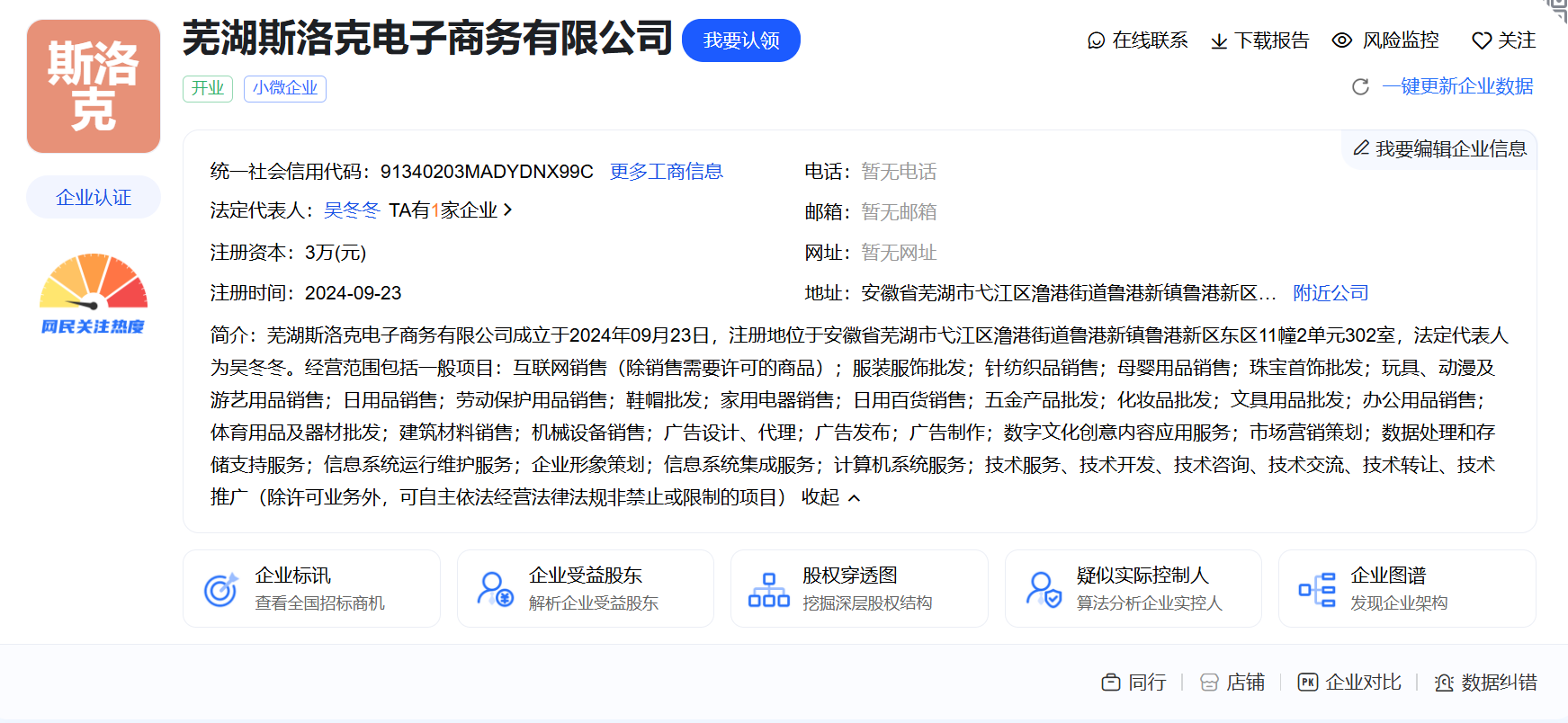Click the 小微企业 tag
This screenshot has width=1568, height=723.
285,88
